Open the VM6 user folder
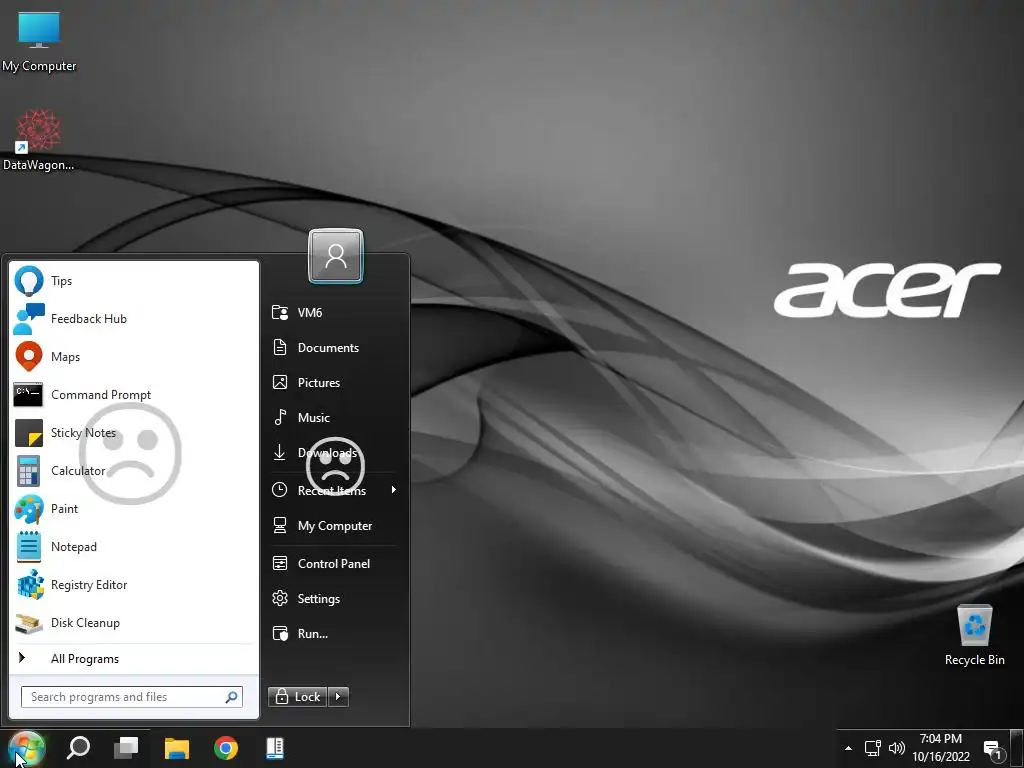1024x768 pixels. (x=333, y=313)
